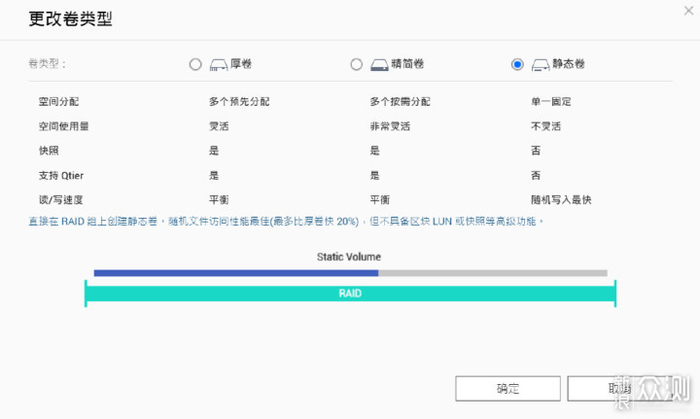This screenshot has width=700, height=419.
Task: Select the 厚卷 radio button
Action: click(x=195, y=65)
